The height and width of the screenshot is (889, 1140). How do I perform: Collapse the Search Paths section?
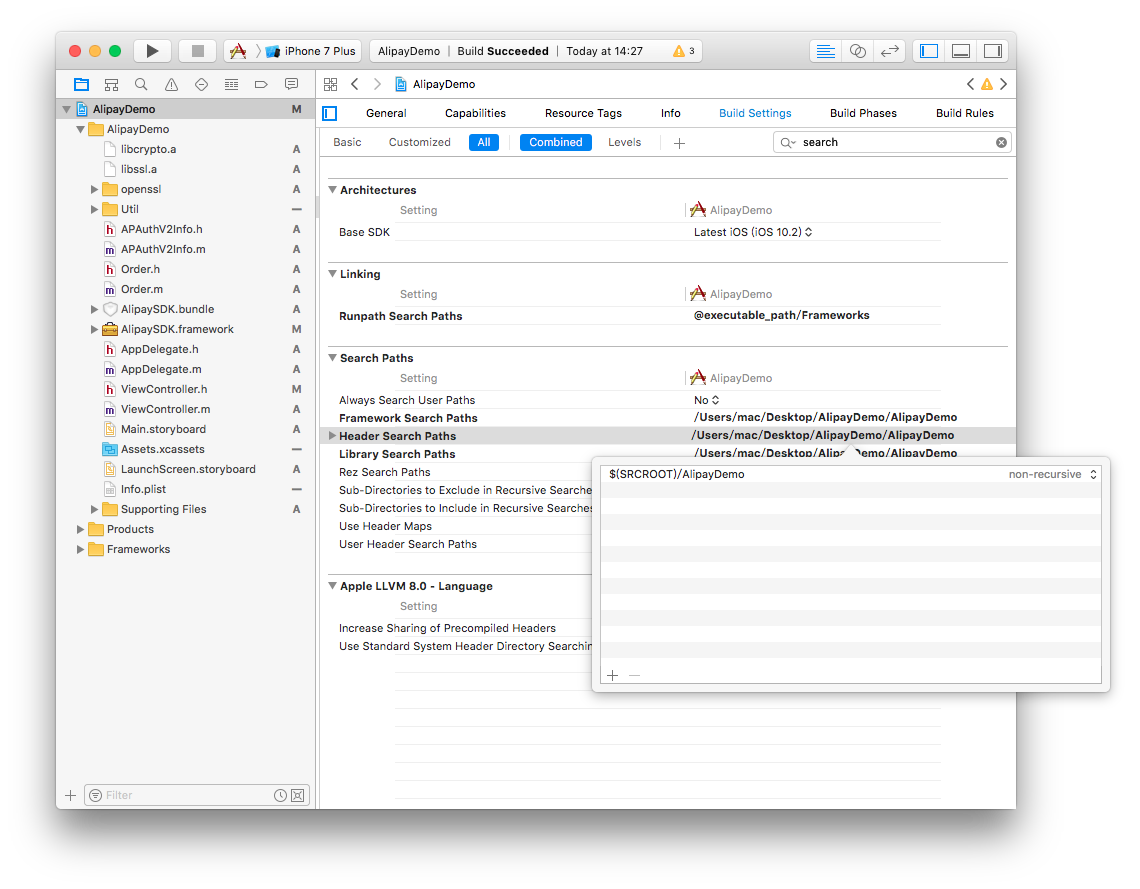[x=332, y=358]
